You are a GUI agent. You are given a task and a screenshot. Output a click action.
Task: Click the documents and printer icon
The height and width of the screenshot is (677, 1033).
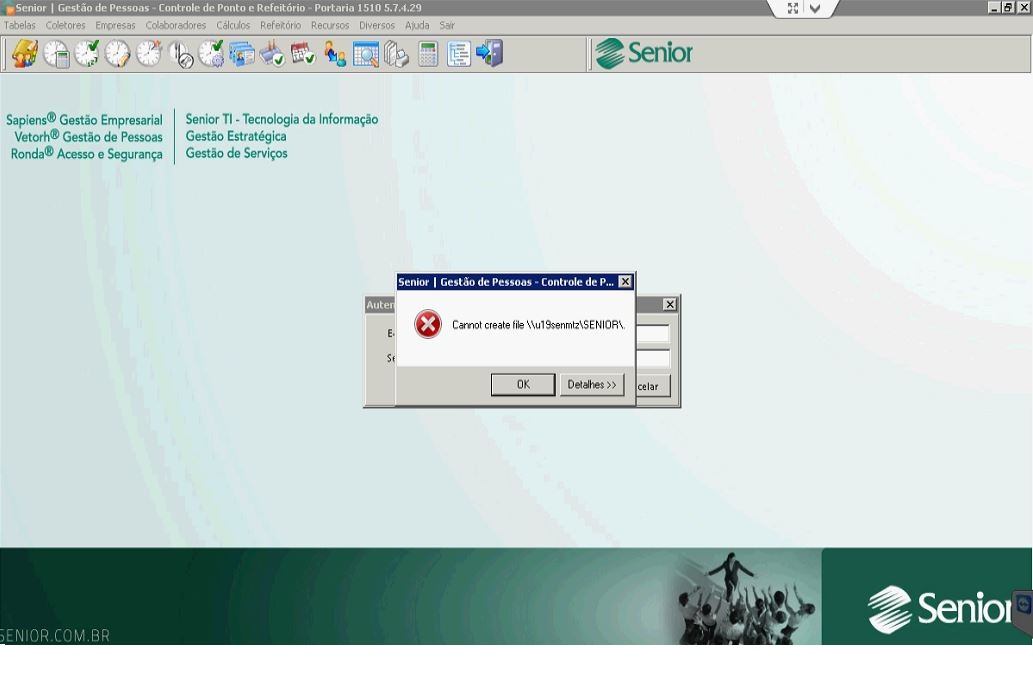tap(396, 54)
